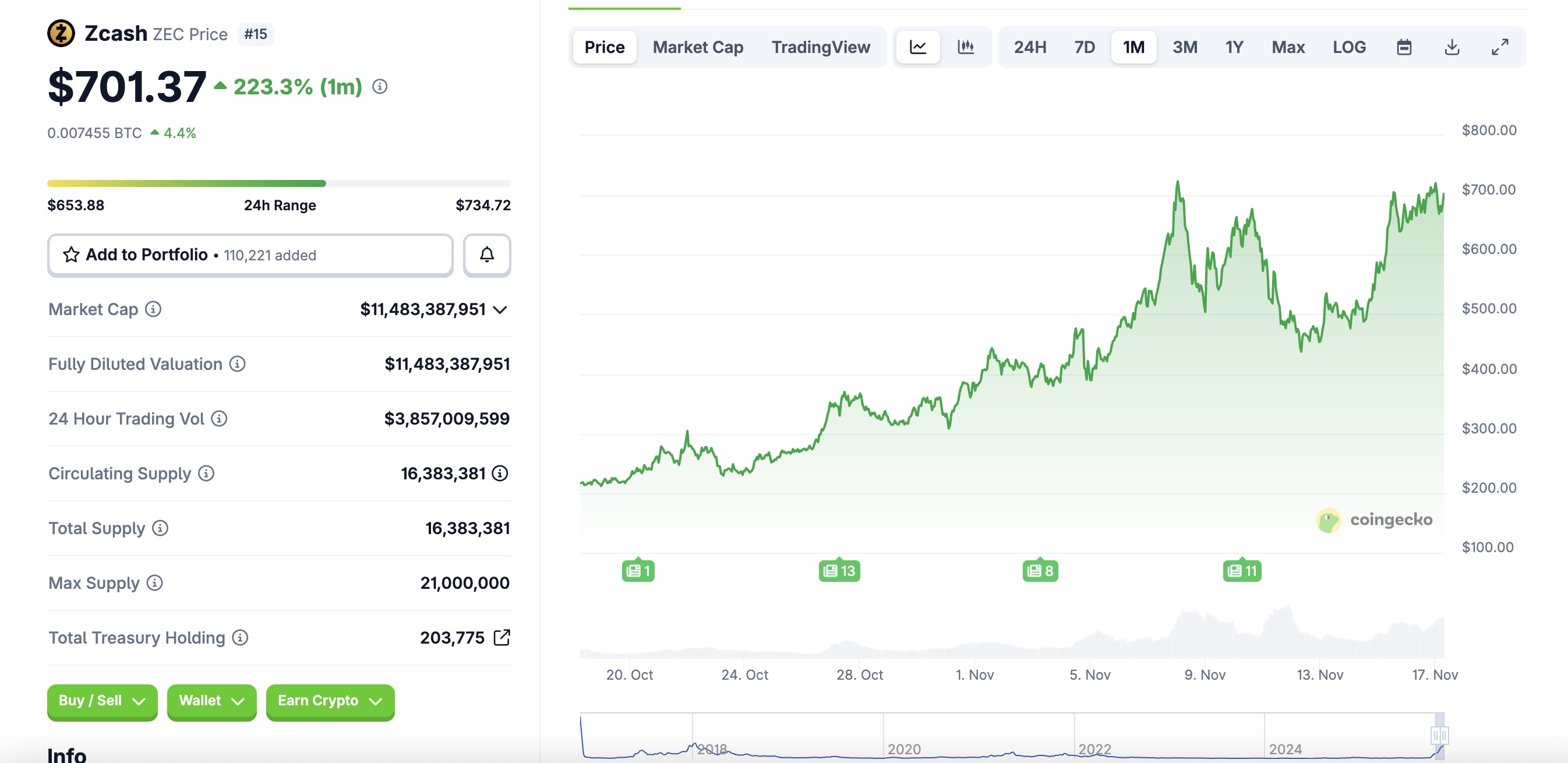The width and height of the screenshot is (1568, 763).
Task: Add Zcash to your Portfolio
Action: point(146,255)
